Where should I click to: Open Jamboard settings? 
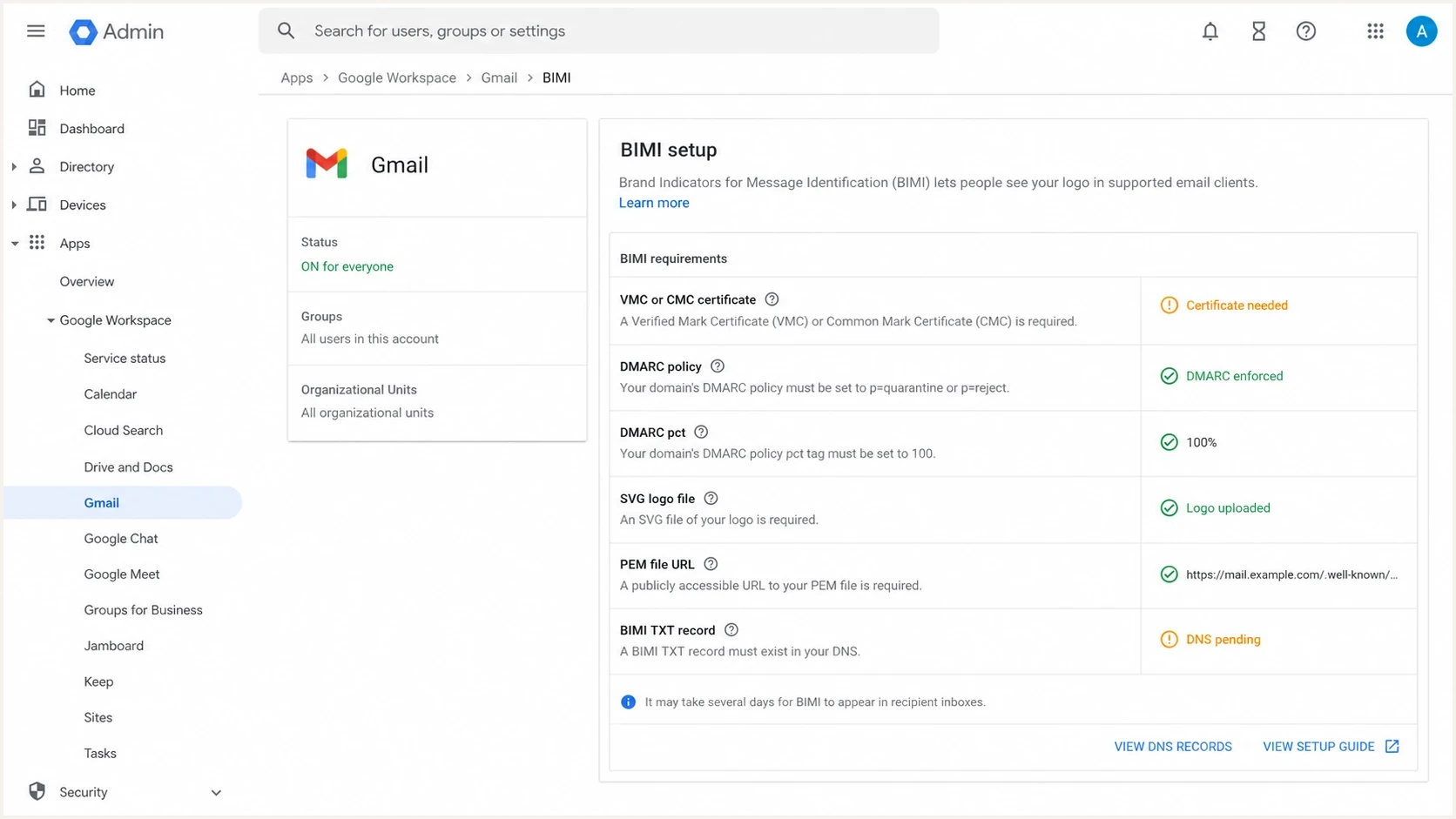pyautogui.click(x=114, y=645)
